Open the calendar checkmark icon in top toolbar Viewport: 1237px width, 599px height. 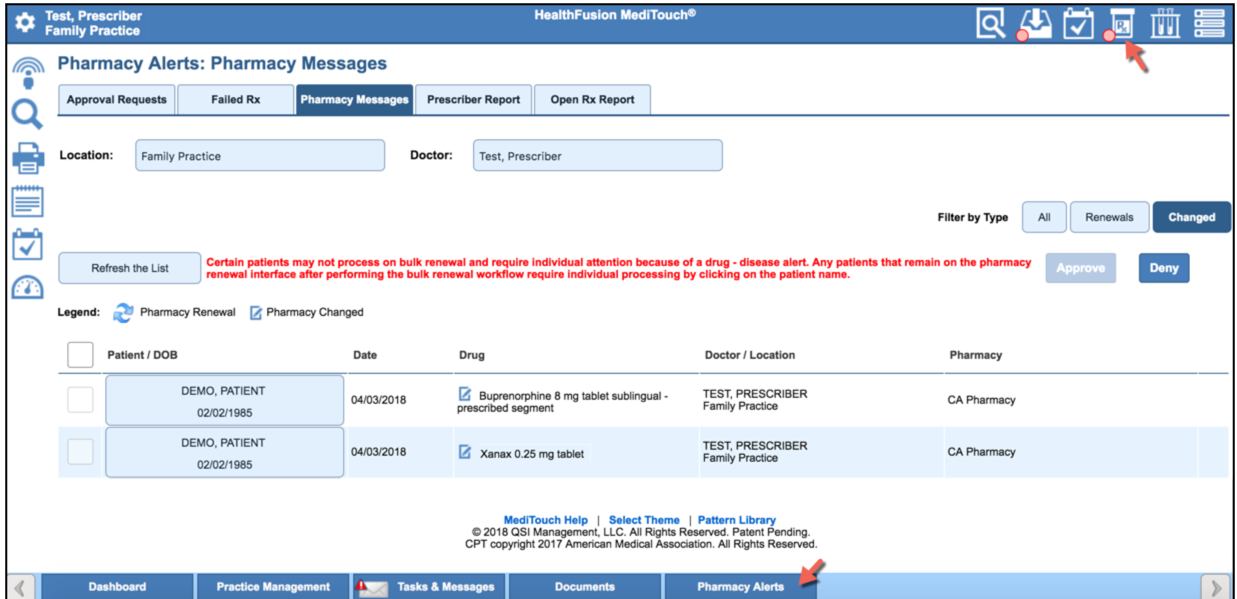pyautogui.click(x=1077, y=22)
